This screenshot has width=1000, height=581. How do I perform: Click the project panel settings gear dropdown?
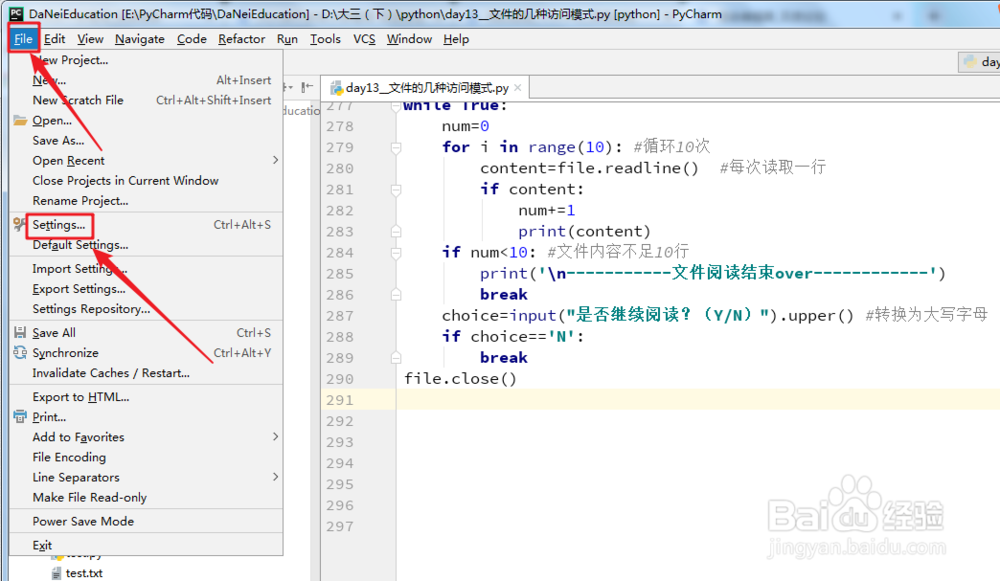click(x=288, y=87)
